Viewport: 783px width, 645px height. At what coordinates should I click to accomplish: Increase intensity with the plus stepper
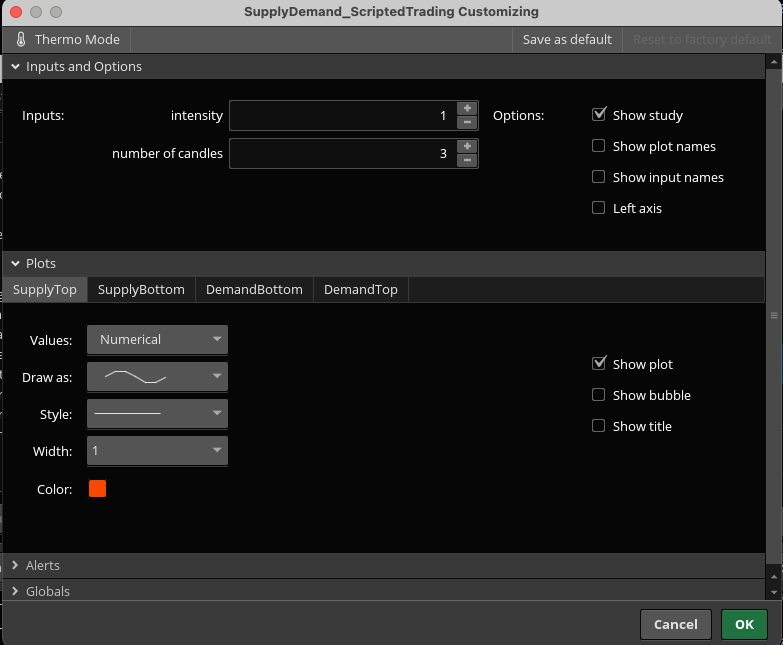coord(467,108)
